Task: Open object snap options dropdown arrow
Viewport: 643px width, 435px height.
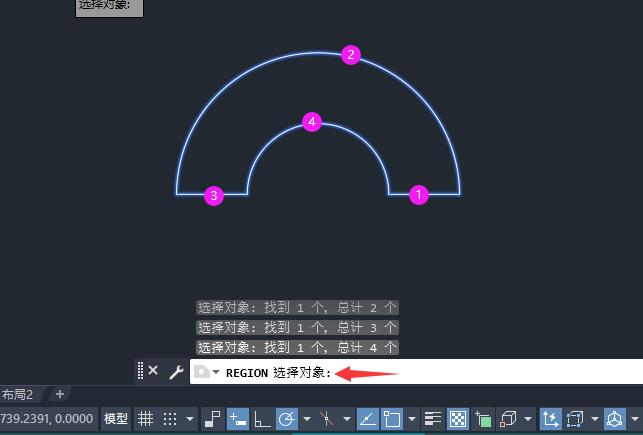Action: coord(412,419)
